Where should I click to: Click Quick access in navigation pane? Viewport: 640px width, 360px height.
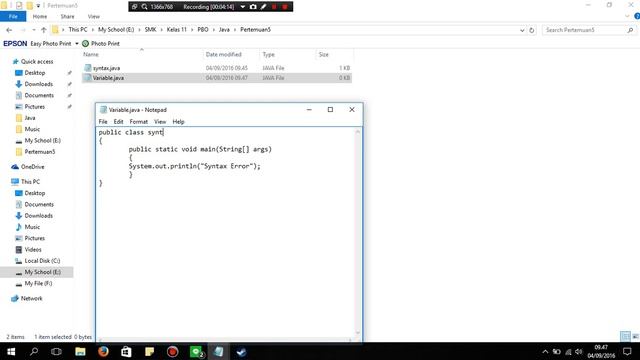(x=37, y=61)
